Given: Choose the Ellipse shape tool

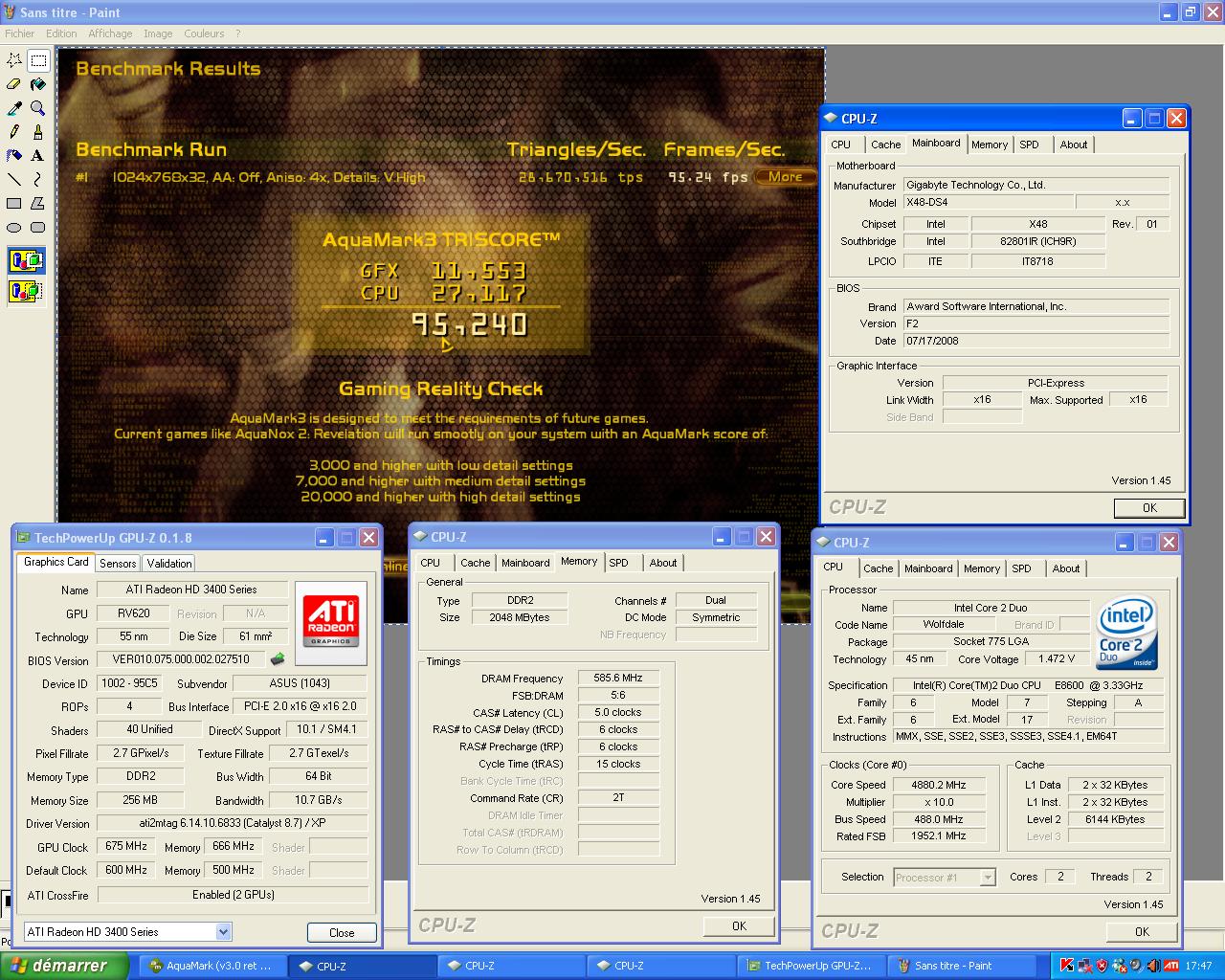Looking at the screenshot, I should coord(14,227).
